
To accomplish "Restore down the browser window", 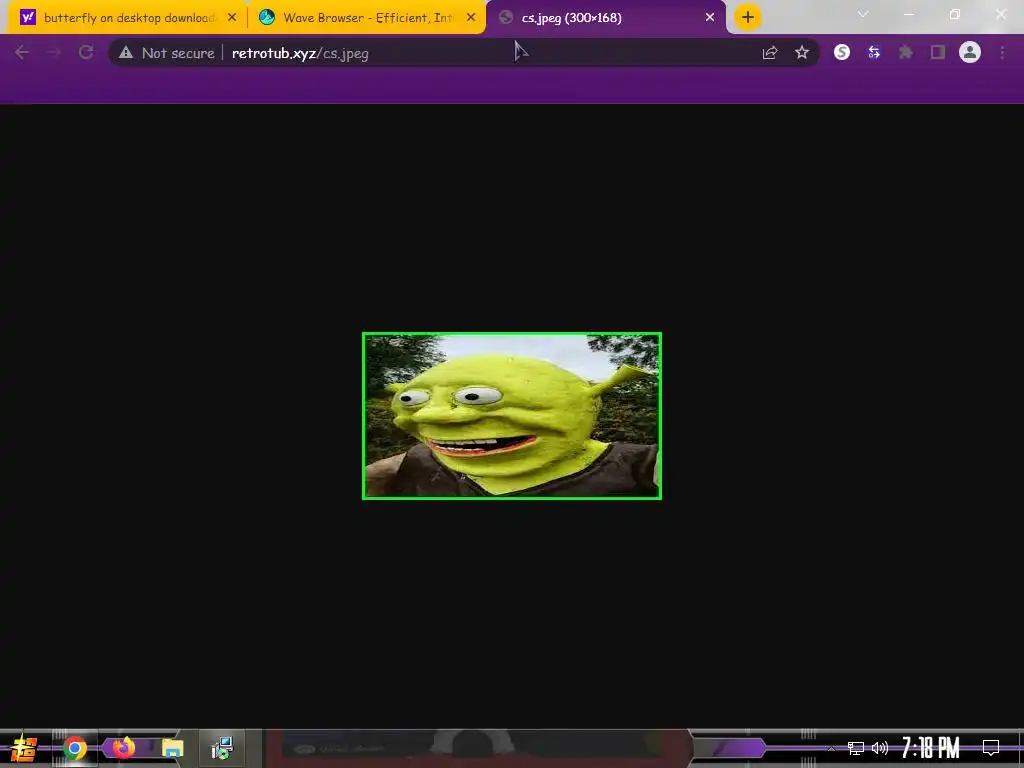I will click(x=955, y=14).
